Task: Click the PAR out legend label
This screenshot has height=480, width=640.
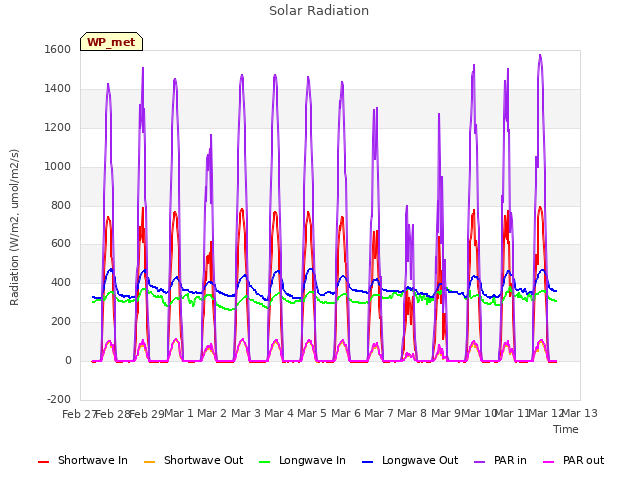Action: point(583,460)
